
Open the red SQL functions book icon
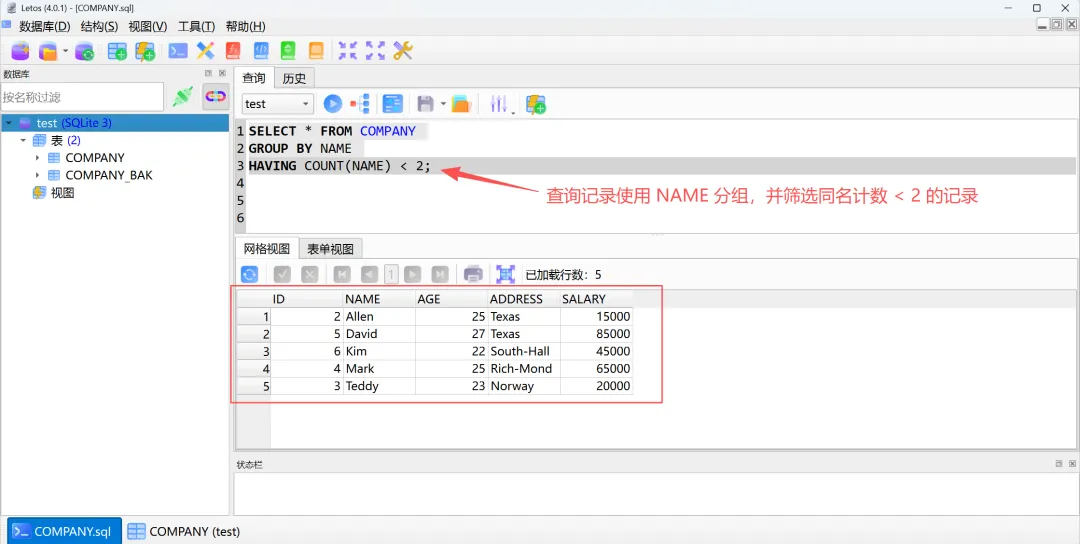click(x=233, y=50)
